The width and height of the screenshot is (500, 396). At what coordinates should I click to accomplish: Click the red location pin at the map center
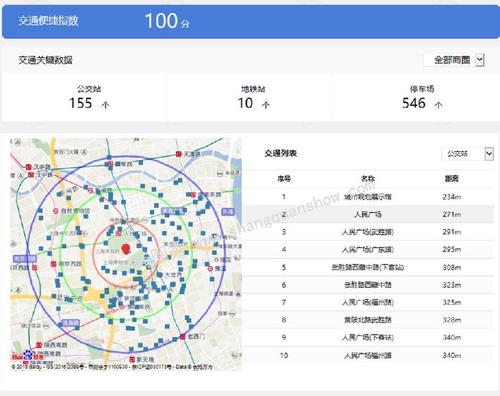[x=126, y=249]
